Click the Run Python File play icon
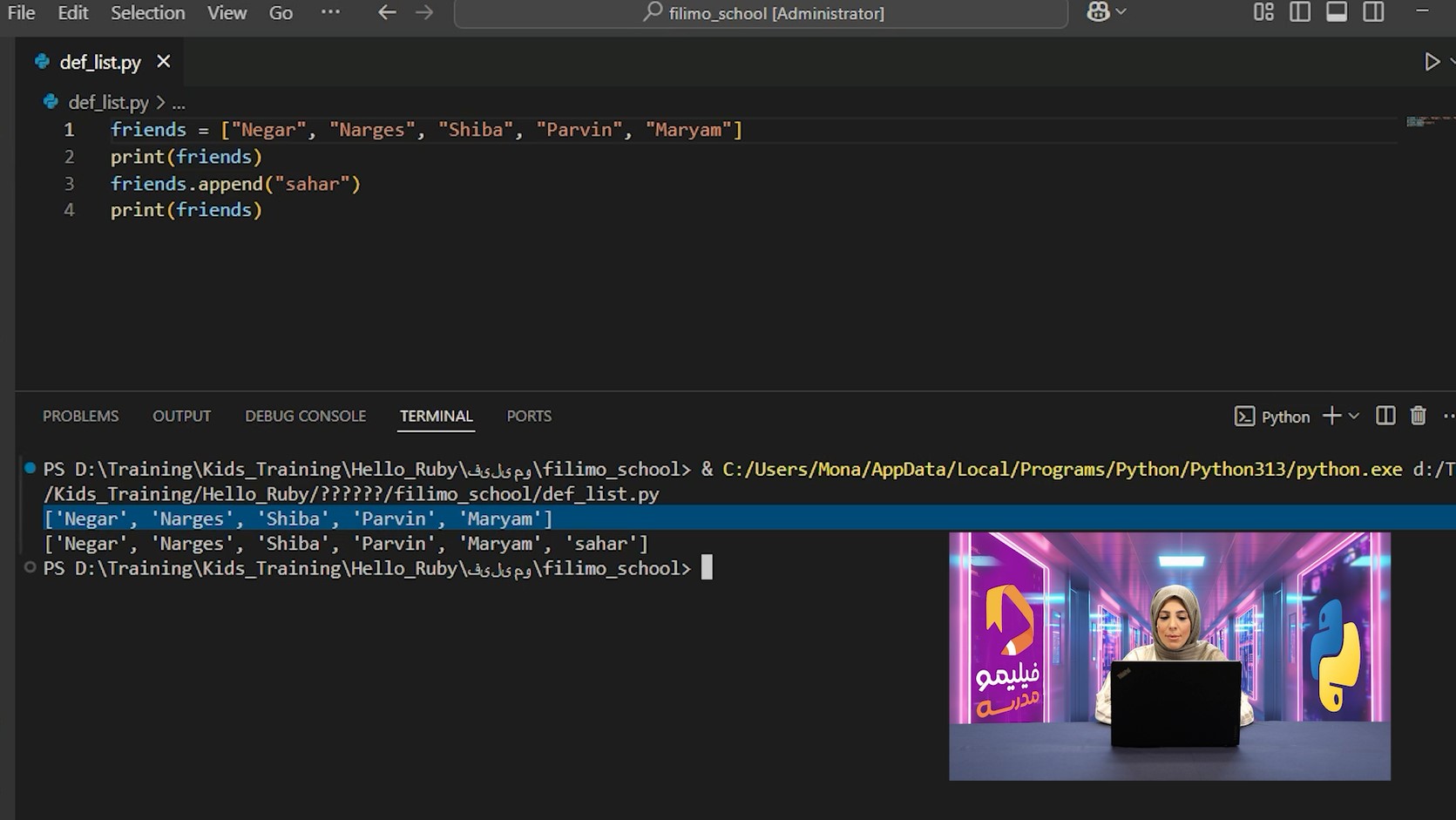The height and width of the screenshot is (820, 1456). 1431,62
